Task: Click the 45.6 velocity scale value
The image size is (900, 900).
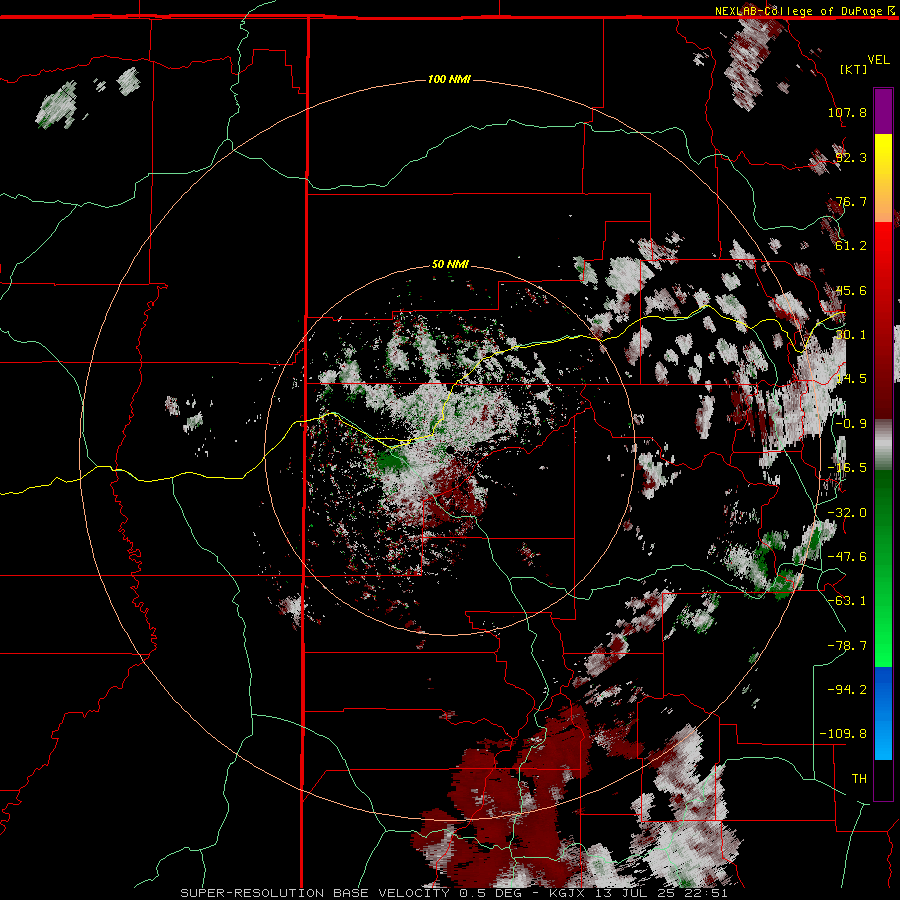Action: click(x=851, y=290)
